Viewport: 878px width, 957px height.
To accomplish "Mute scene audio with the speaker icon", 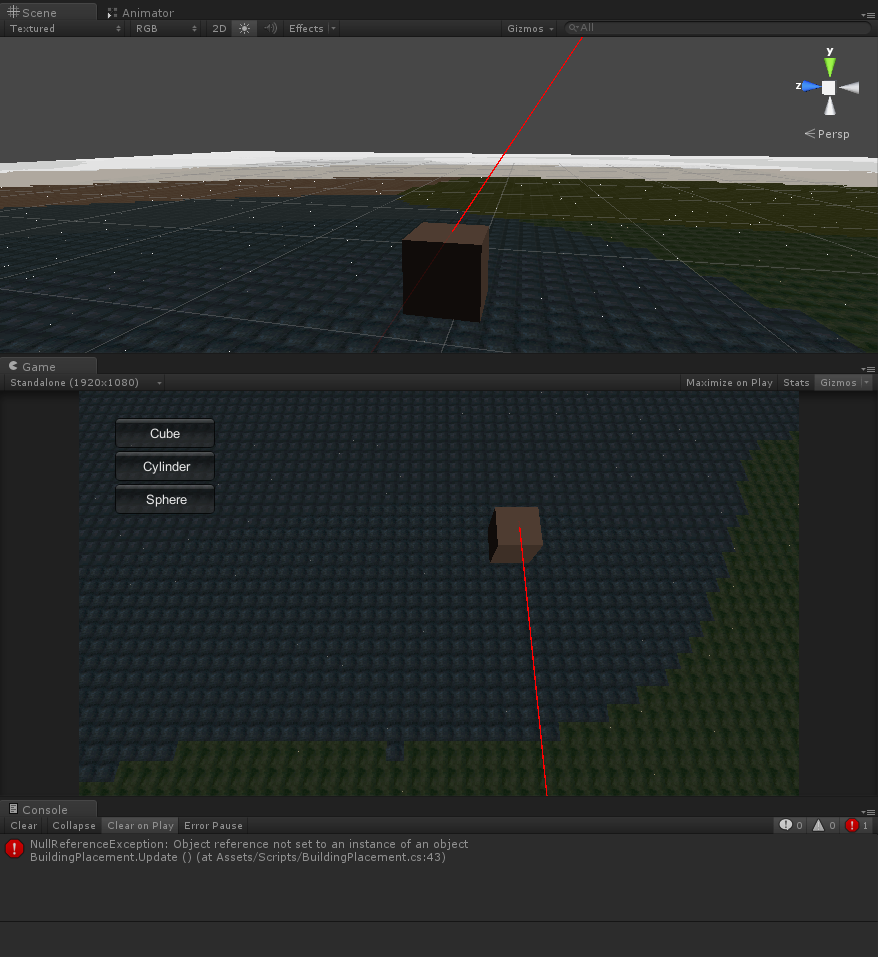I will (269, 28).
